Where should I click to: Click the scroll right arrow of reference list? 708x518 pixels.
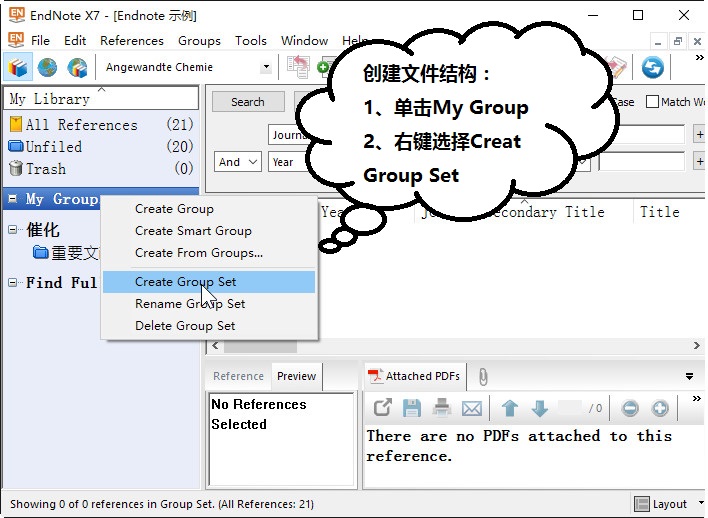(x=697, y=346)
